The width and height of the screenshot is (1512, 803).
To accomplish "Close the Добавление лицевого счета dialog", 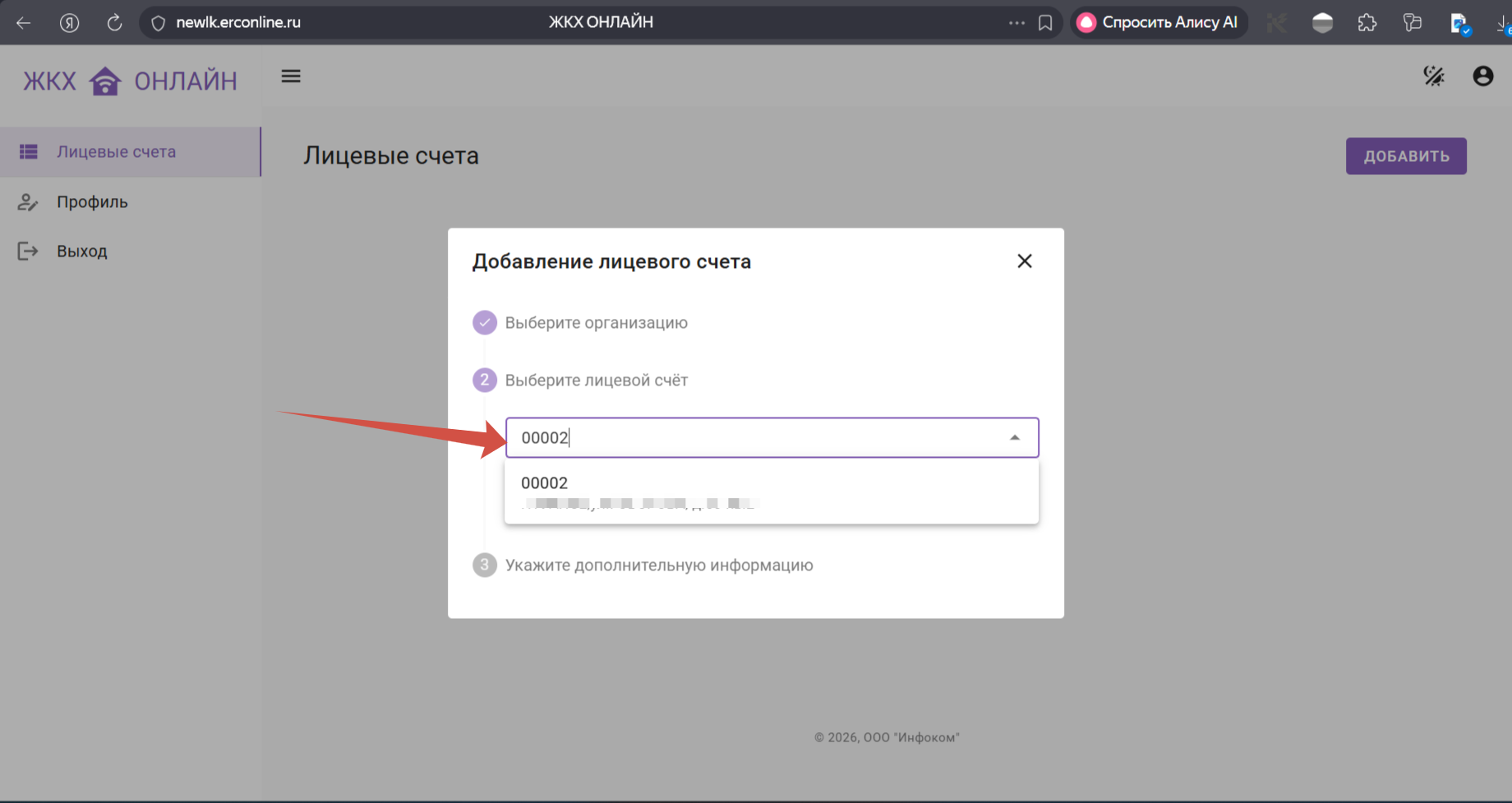I will click(1024, 261).
